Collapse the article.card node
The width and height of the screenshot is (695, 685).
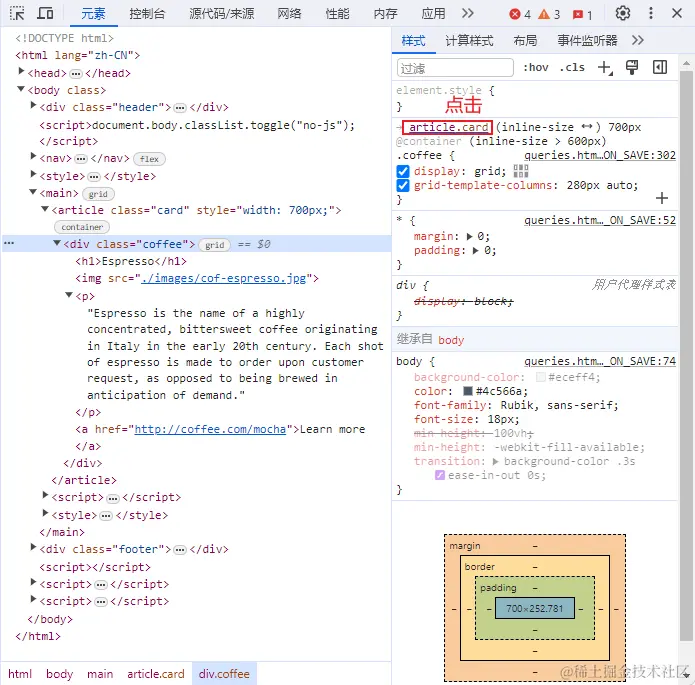click(x=45, y=209)
